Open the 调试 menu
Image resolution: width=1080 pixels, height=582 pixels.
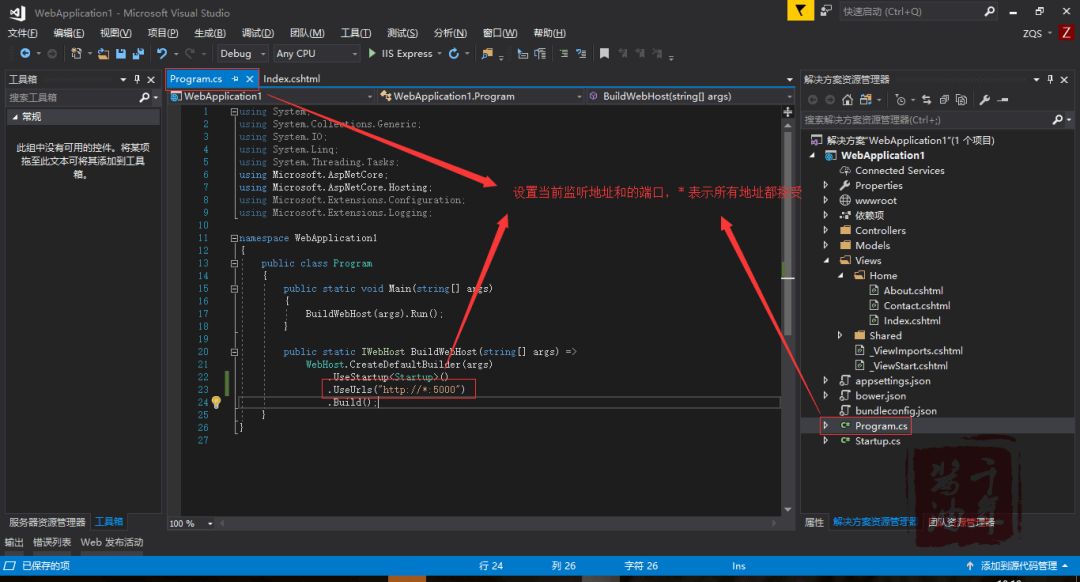257,32
